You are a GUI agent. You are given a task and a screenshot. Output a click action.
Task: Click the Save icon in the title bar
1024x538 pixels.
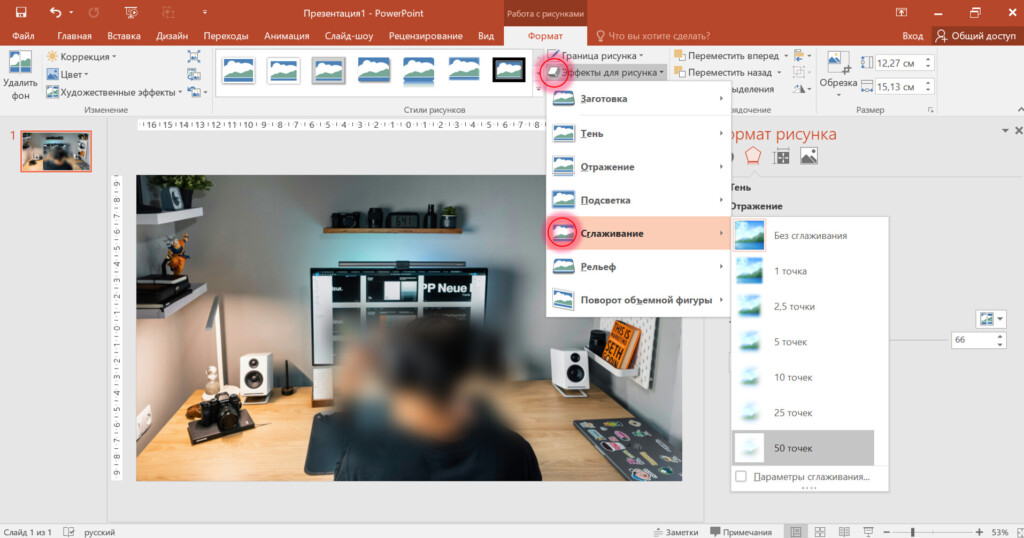coord(20,12)
